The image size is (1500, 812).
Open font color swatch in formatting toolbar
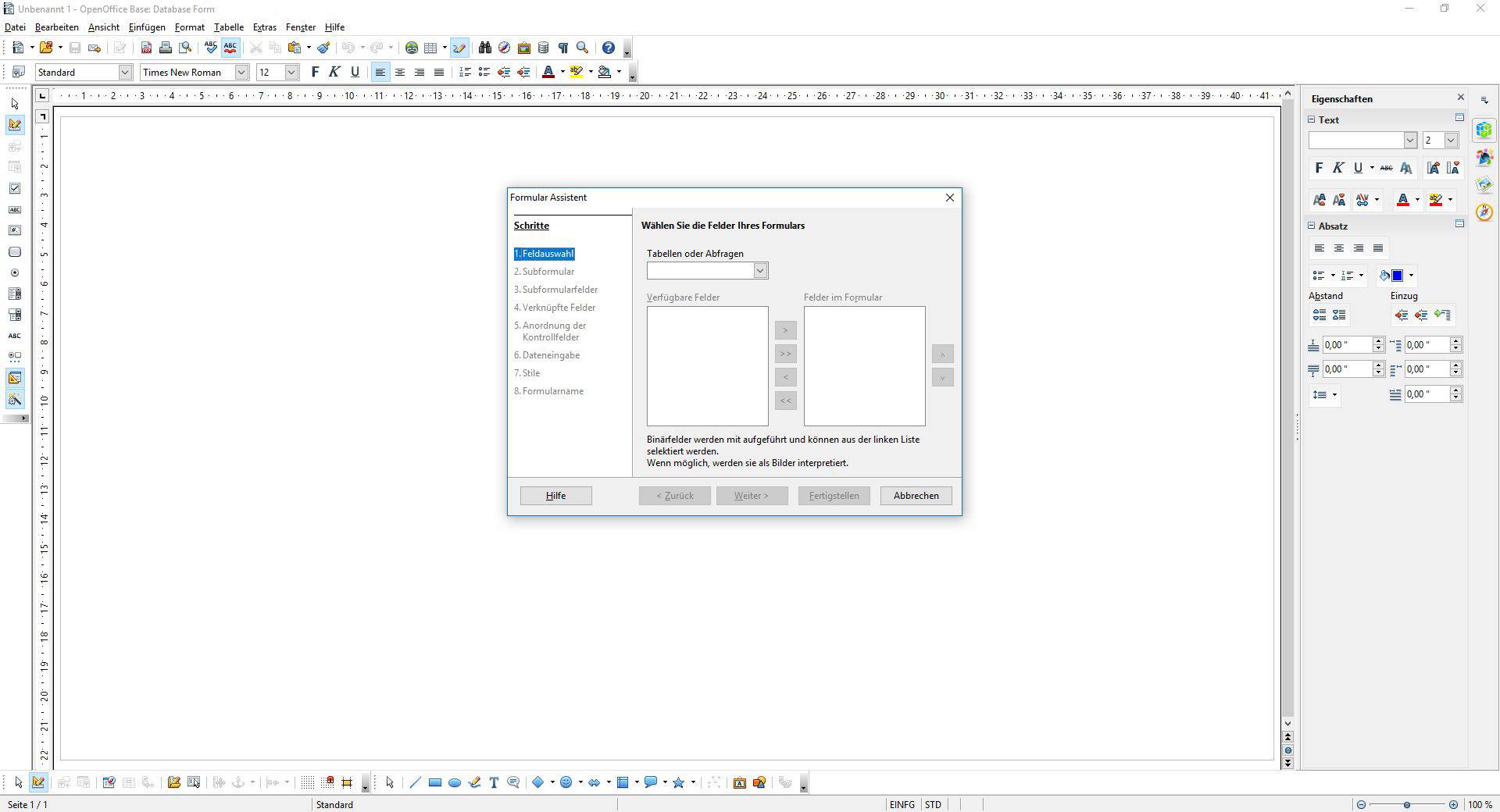[x=548, y=72]
